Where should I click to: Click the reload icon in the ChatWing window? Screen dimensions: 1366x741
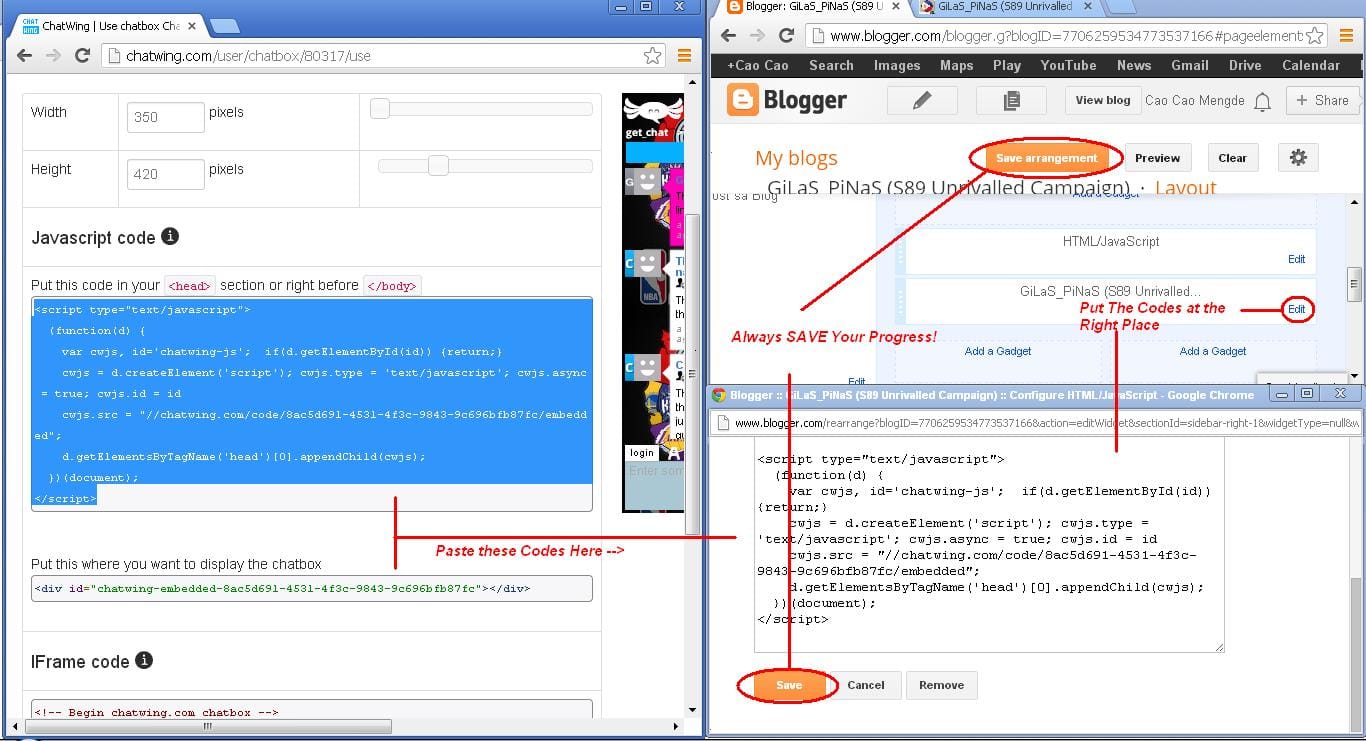tap(82, 57)
